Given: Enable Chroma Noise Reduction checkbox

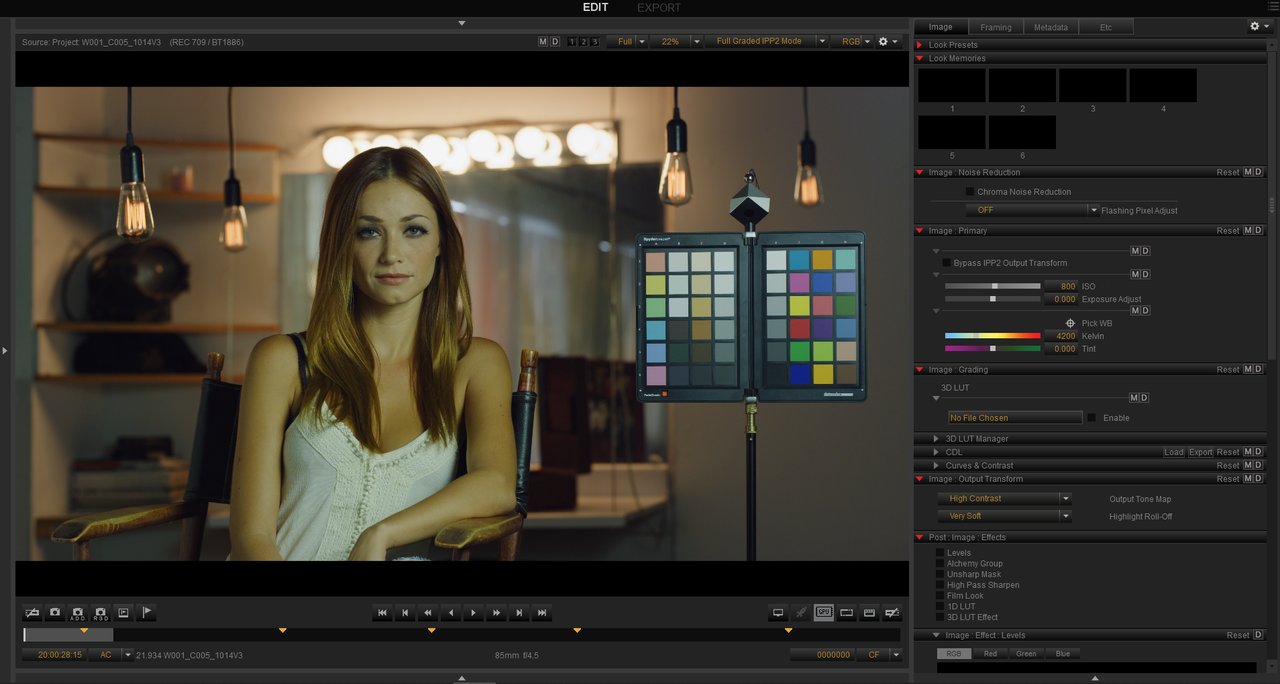Looking at the screenshot, I should (970, 192).
